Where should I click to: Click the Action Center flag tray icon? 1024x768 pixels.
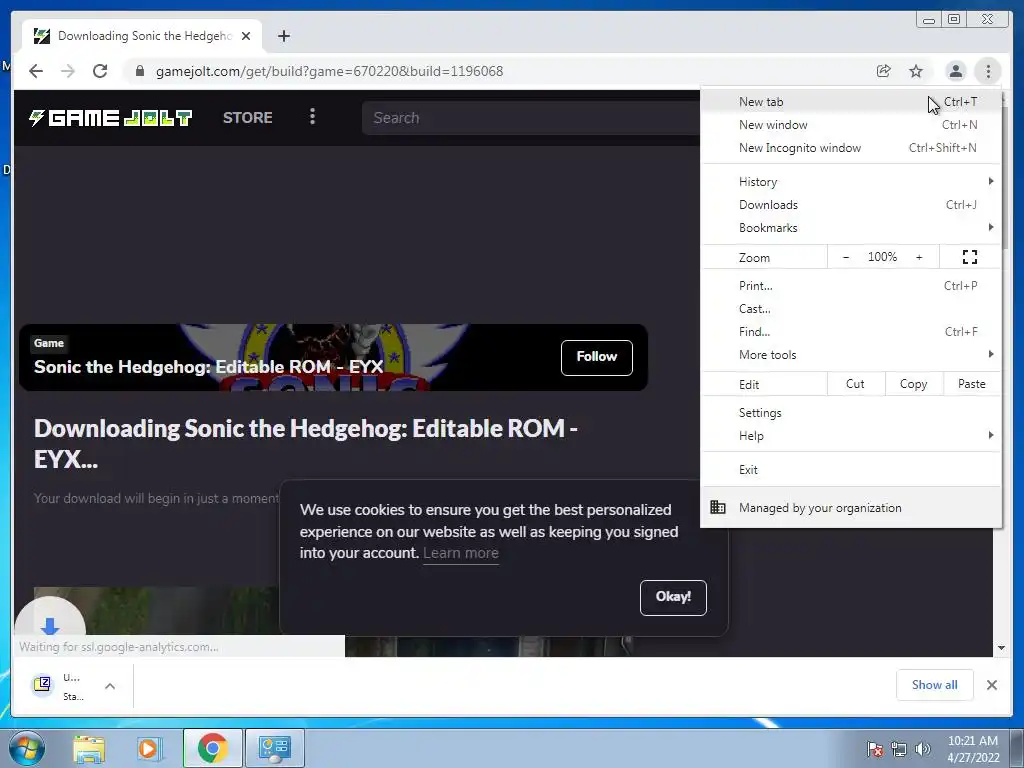coord(874,749)
